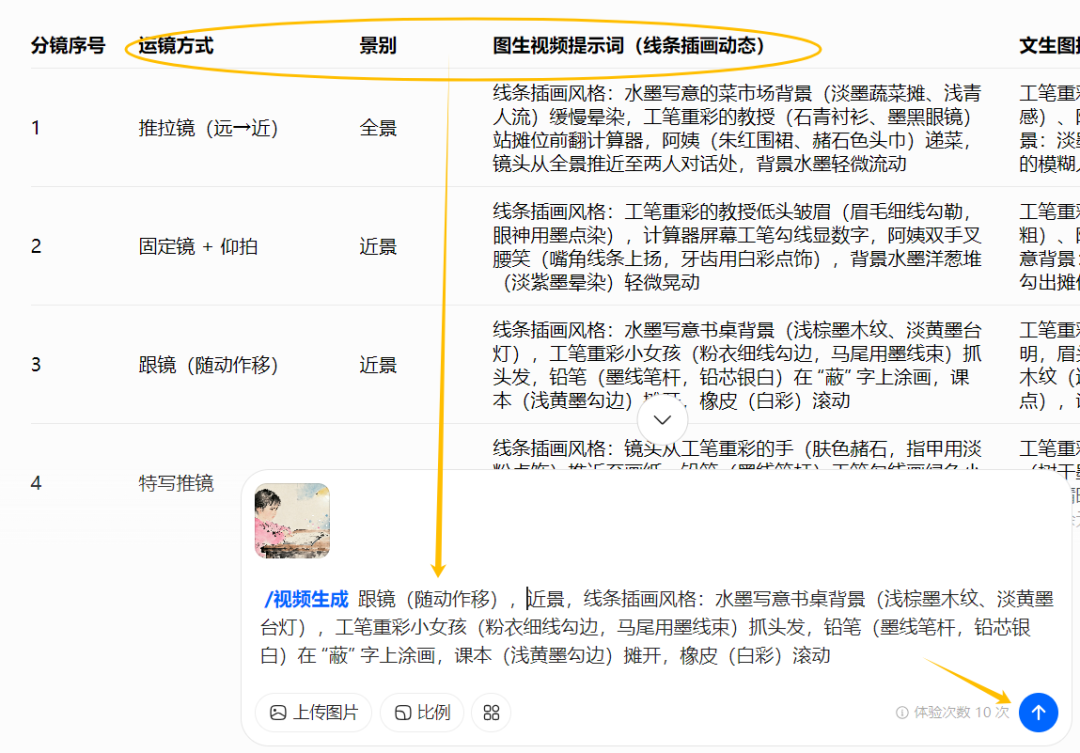Click the 图生视频提示词 column header

coord(629,45)
